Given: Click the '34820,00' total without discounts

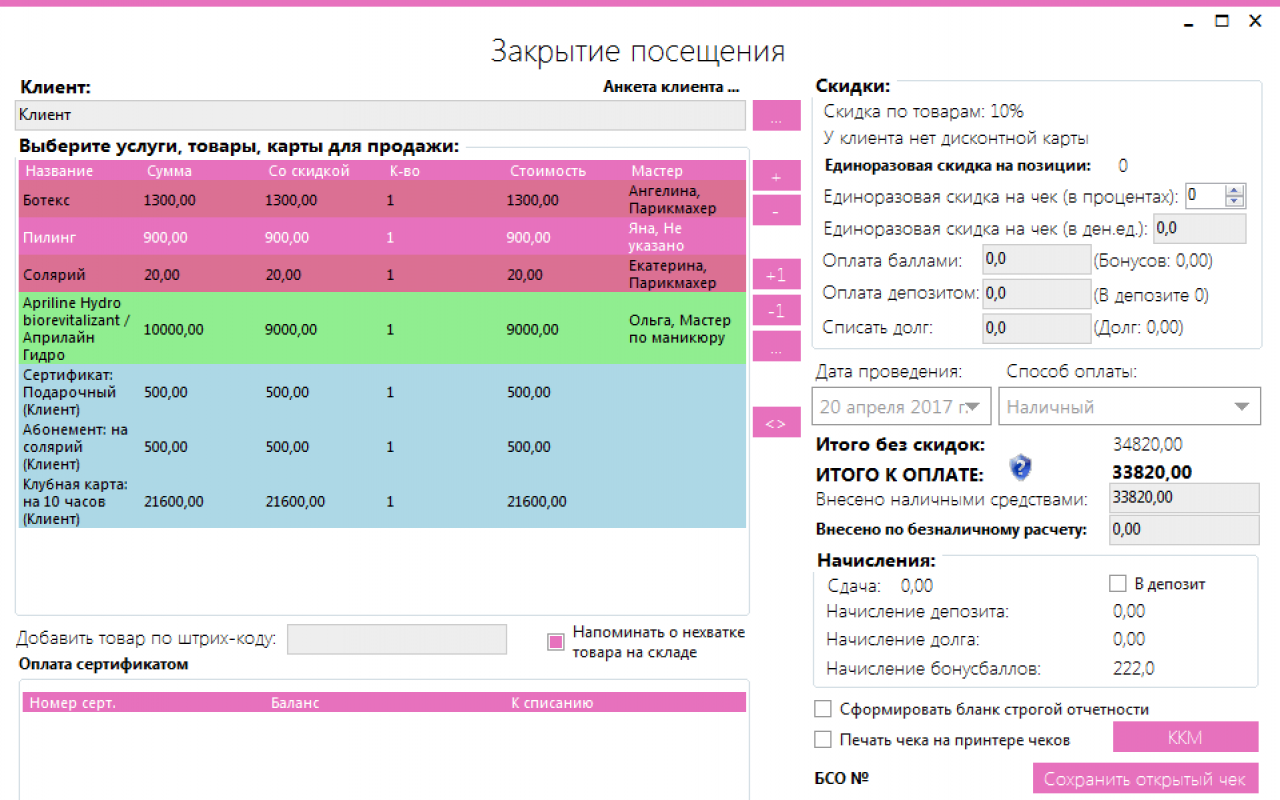Looking at the screenshot, I should click(1148, 444).
